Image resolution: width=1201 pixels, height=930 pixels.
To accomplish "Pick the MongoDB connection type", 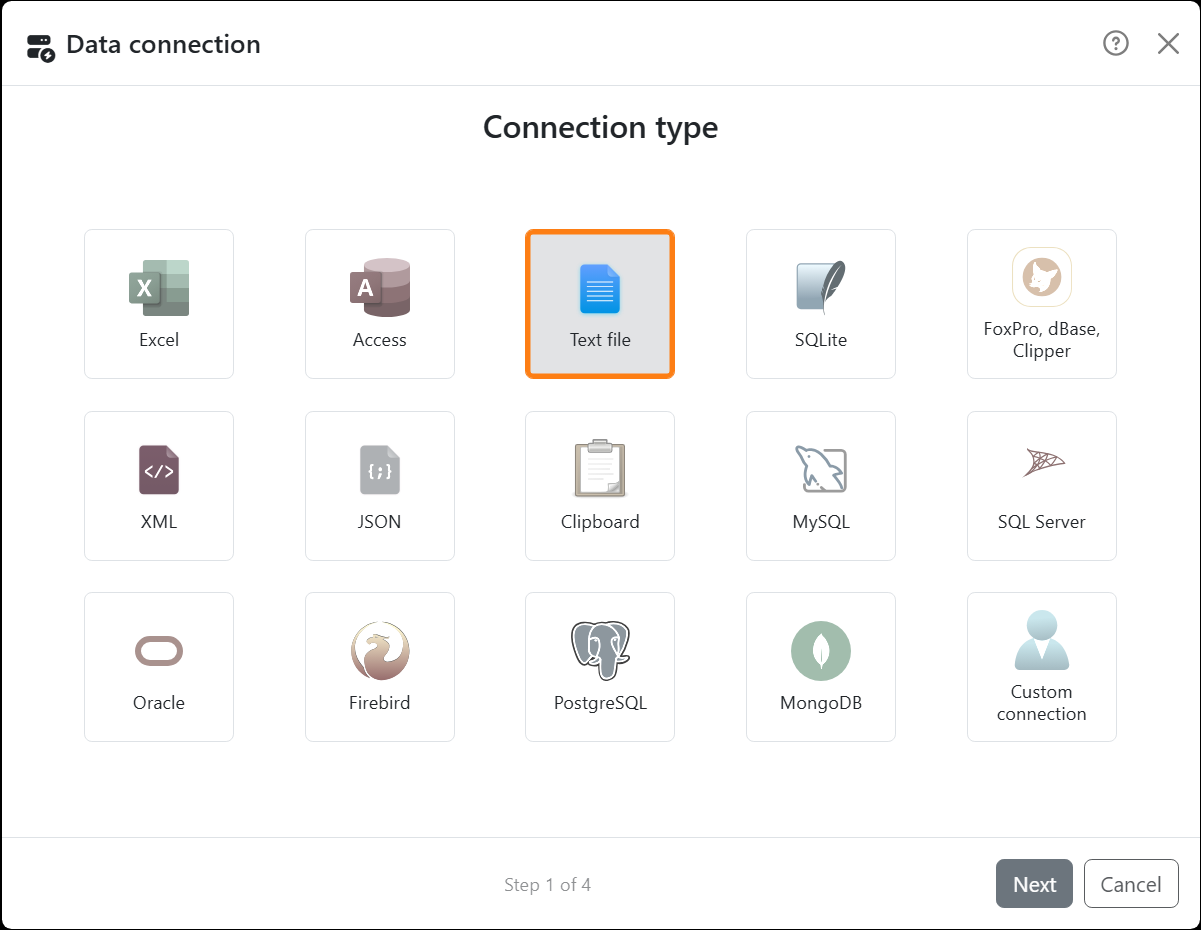I will tap(821, 667).
